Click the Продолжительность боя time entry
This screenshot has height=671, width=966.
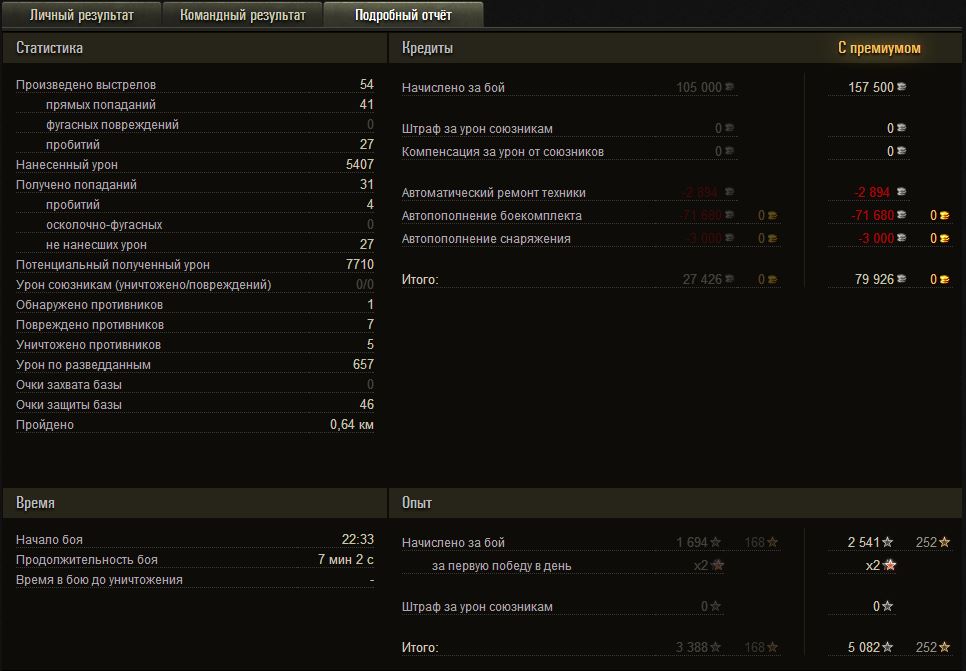tap(195, 560)
